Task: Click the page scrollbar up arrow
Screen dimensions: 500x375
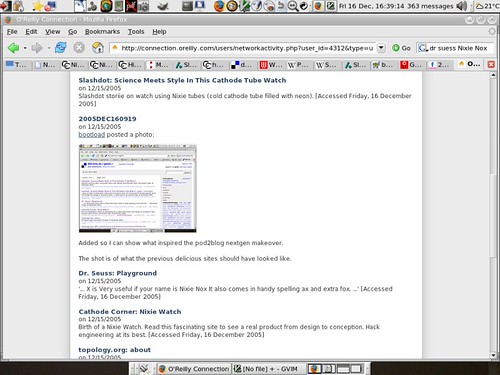Action: 493,75
